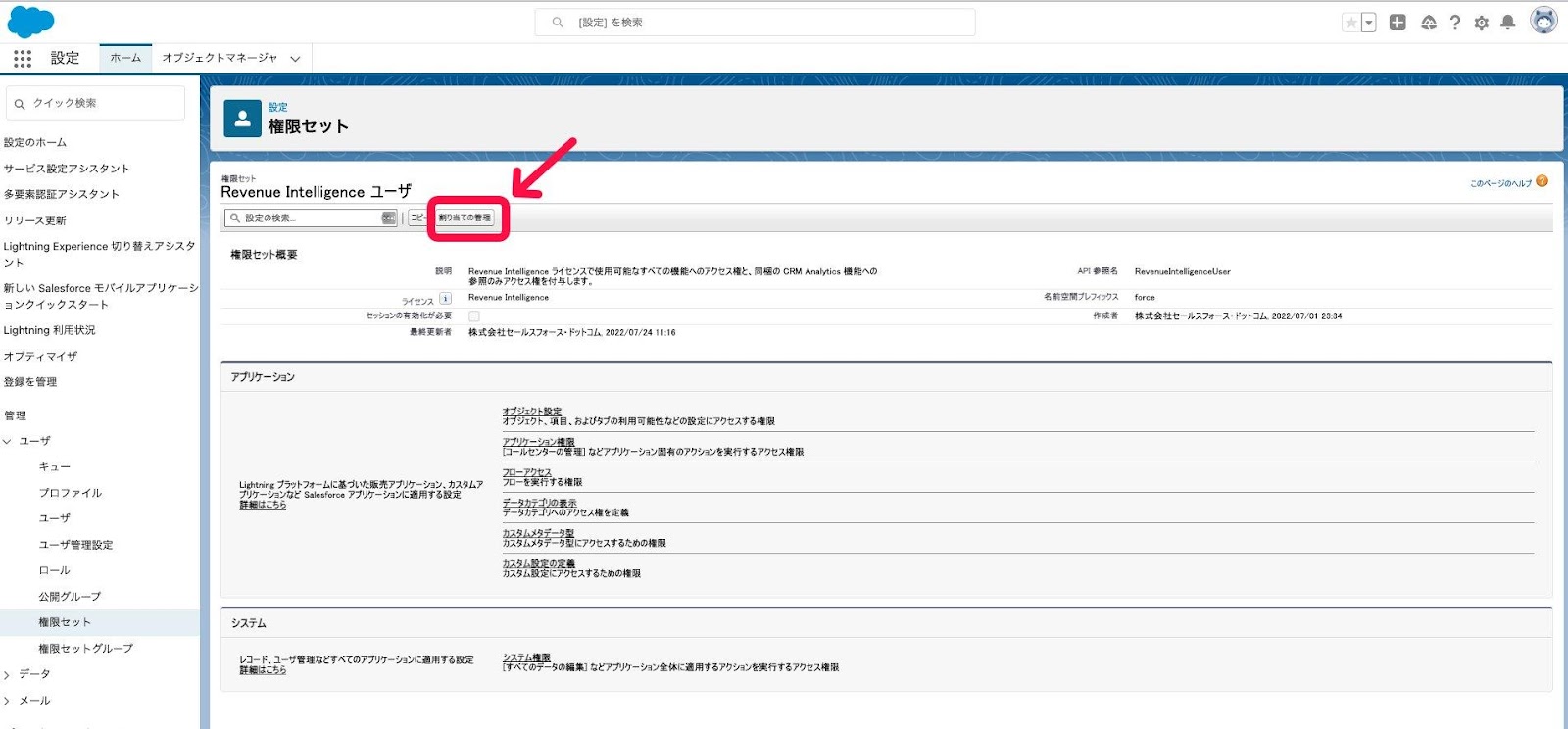The width and height of the screenshot is (1568, 729).
Task: Open サービス設定アシスタント in the sidebar
Action: click(x=67, y=169)
